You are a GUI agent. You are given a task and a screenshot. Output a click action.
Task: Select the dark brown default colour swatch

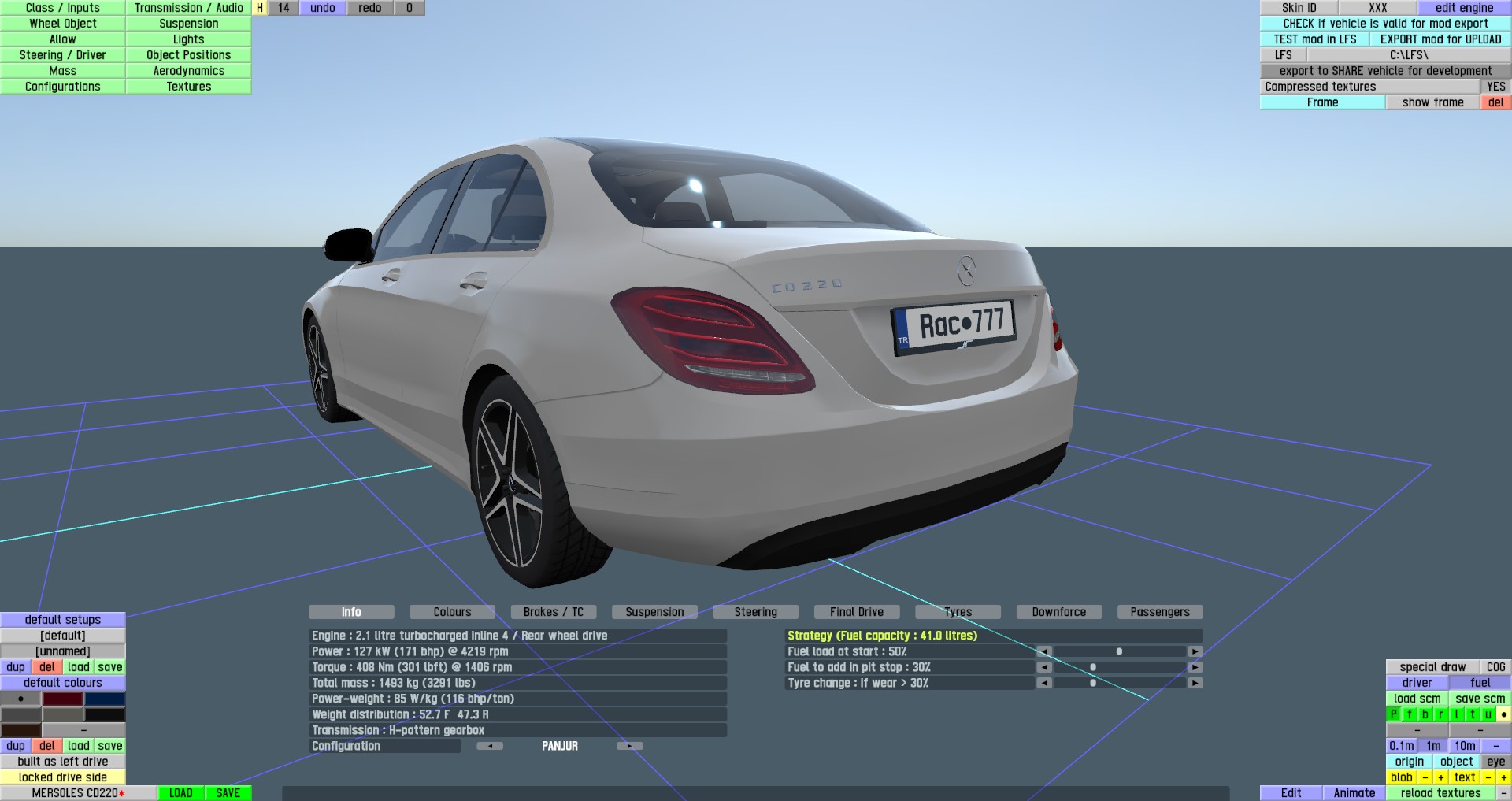21,730
